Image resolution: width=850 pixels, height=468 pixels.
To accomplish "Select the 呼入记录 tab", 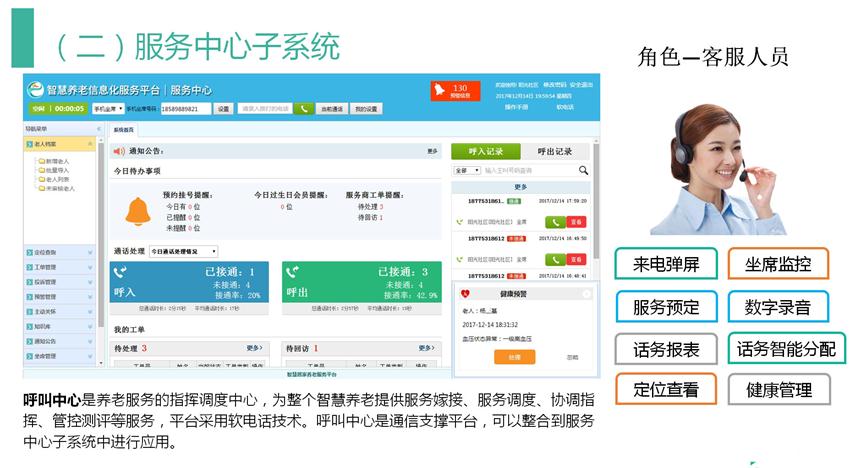I will 486,151.
